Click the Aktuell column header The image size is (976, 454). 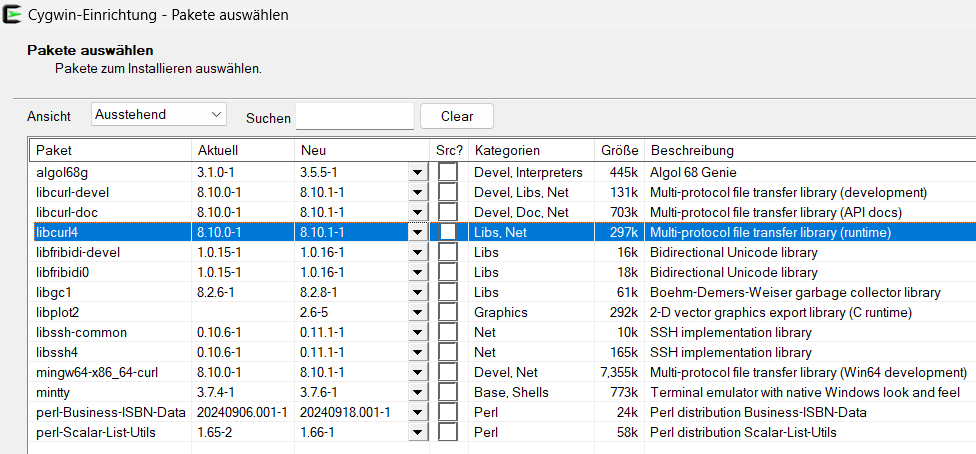point(242,150)
